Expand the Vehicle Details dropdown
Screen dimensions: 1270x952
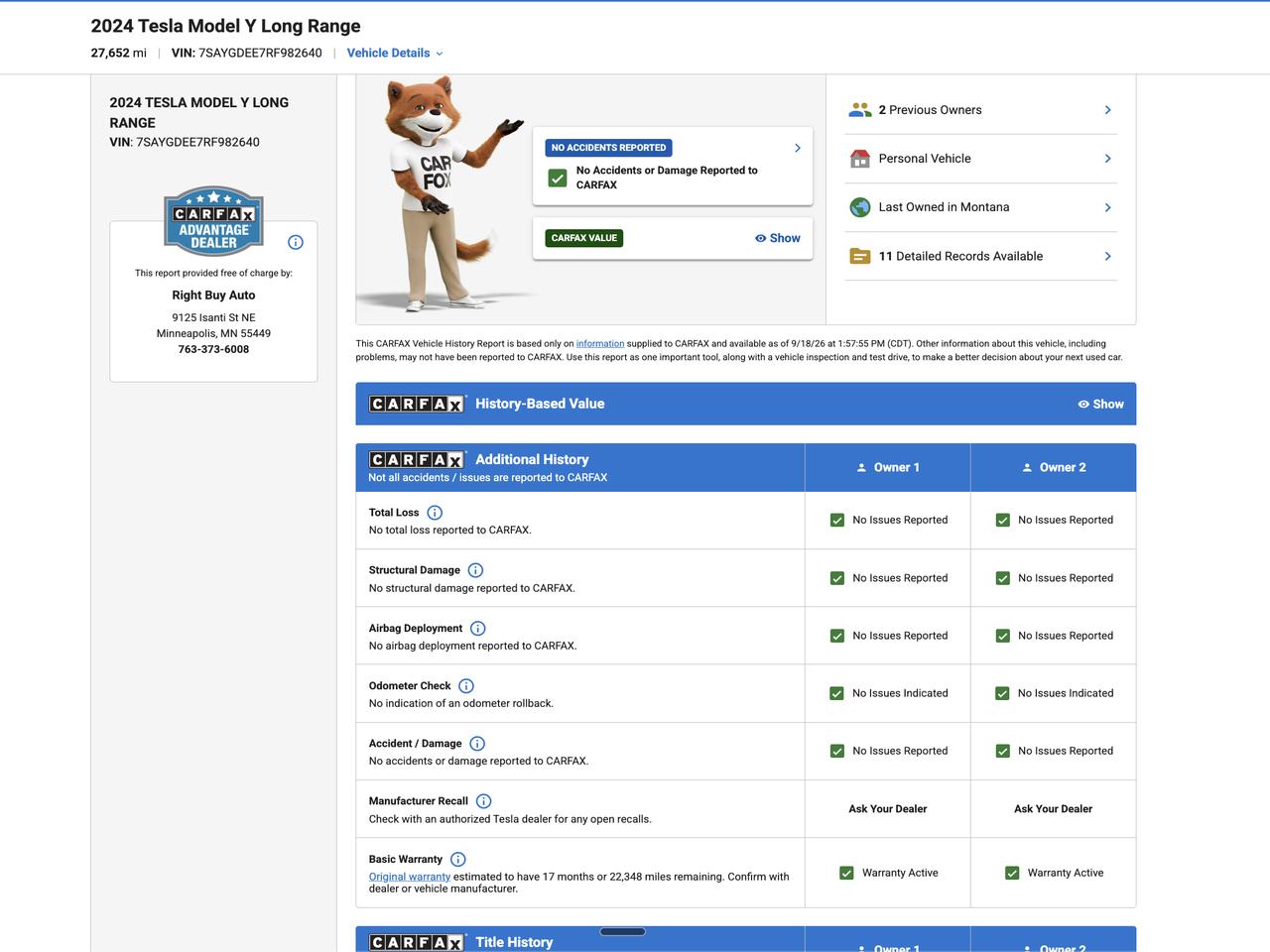point(395,54)
